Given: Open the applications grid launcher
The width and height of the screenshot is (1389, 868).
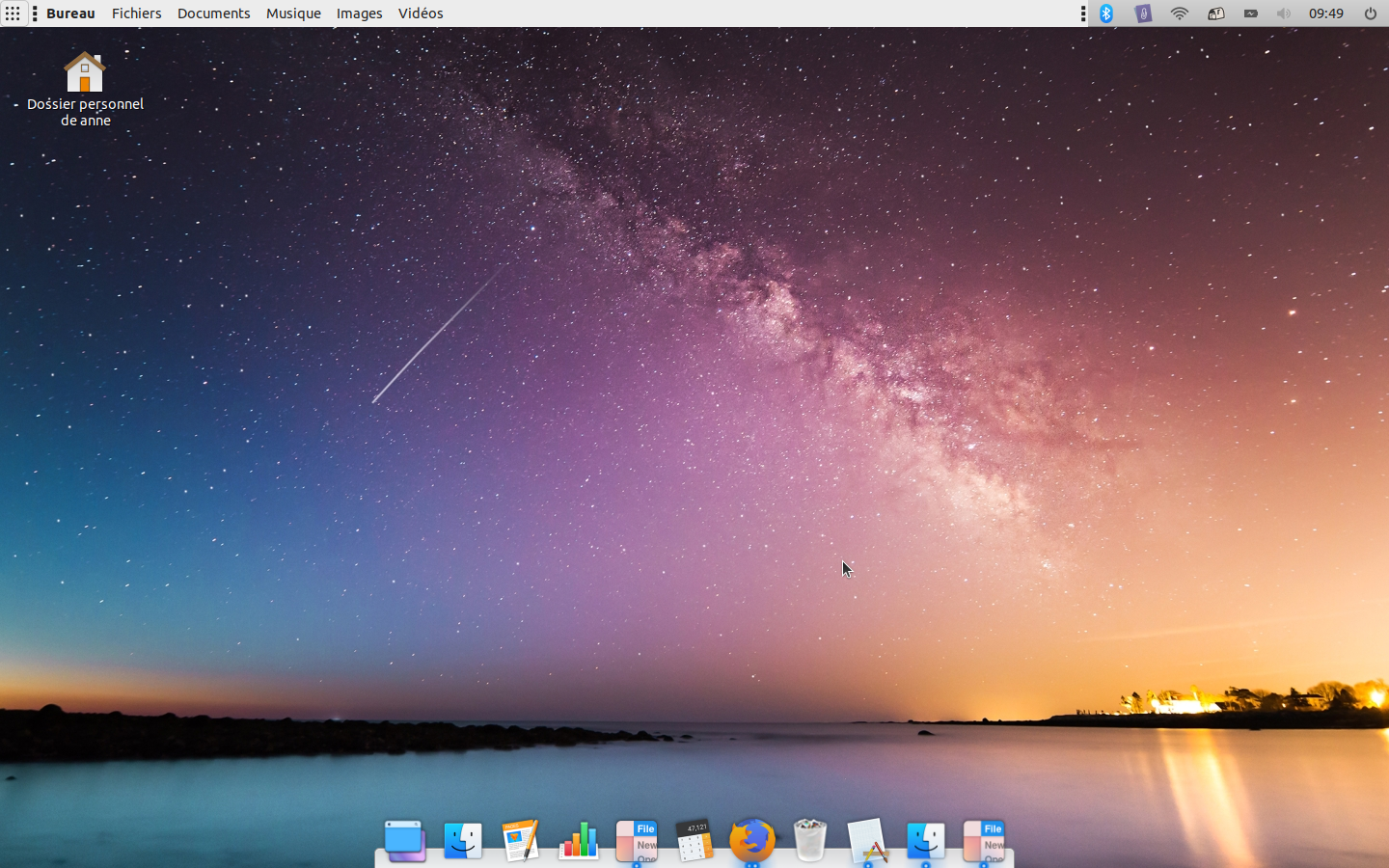Looking at the screenshot, I should tap(13, 14).
